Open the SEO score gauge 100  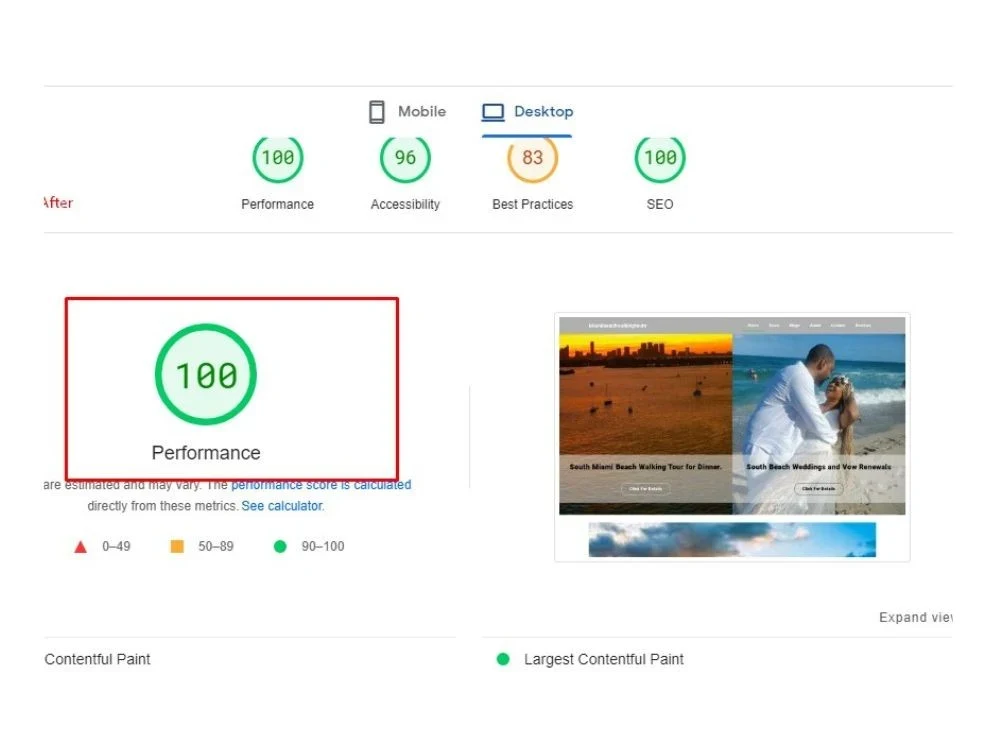[x=660, y=158]
